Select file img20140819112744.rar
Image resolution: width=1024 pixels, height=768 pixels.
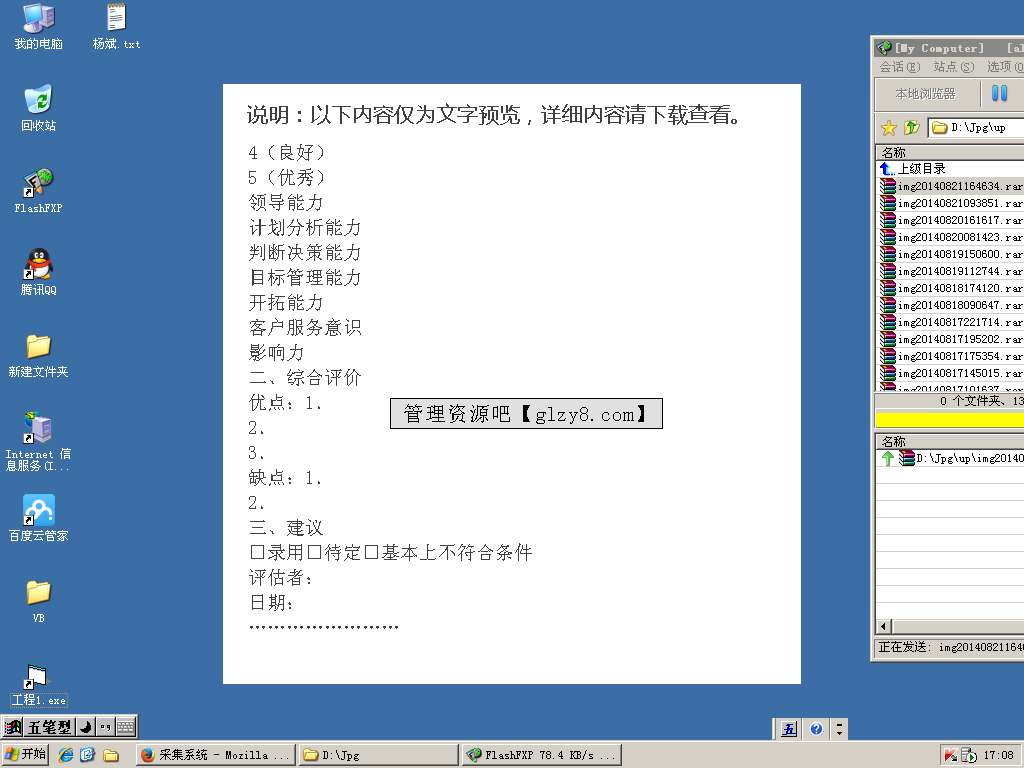(x=950, y=271)
